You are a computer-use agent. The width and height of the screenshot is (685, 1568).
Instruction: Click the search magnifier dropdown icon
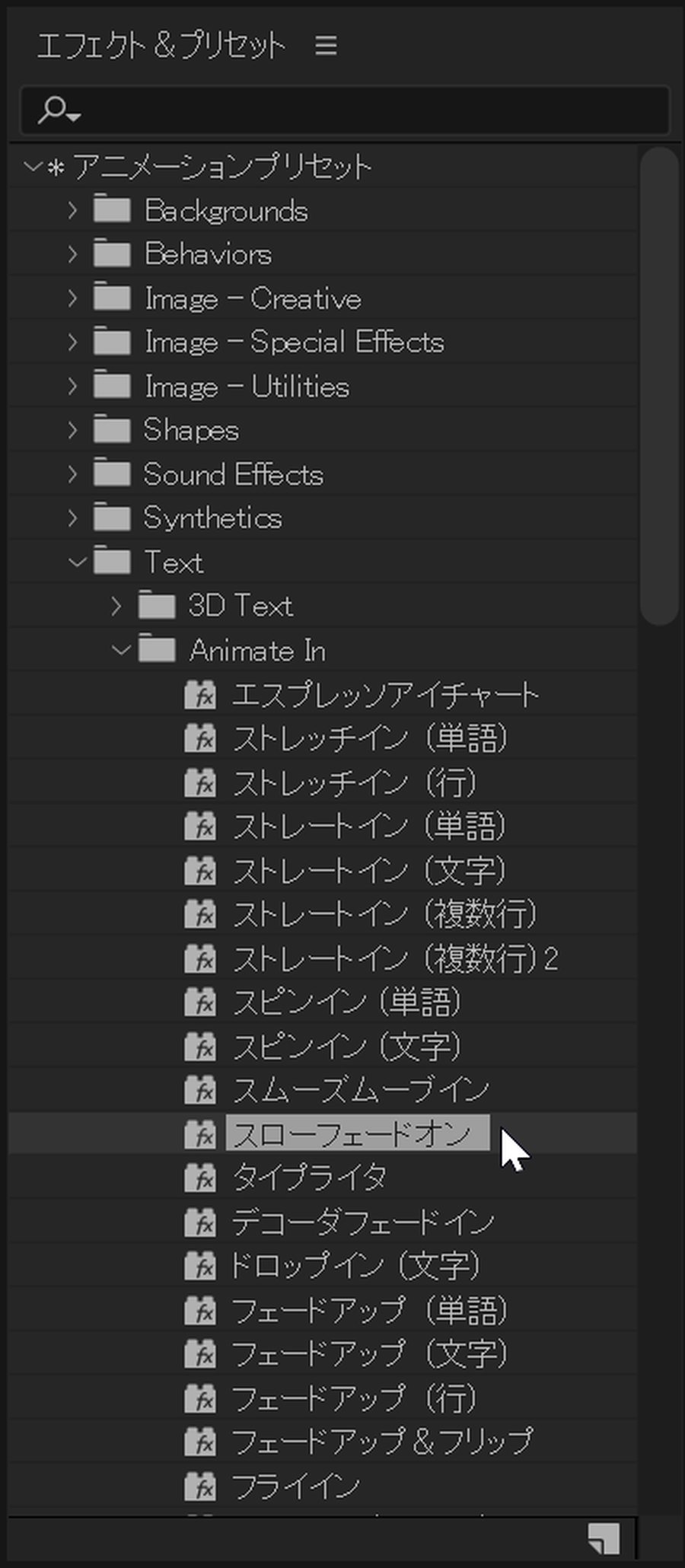click(59, 110)
